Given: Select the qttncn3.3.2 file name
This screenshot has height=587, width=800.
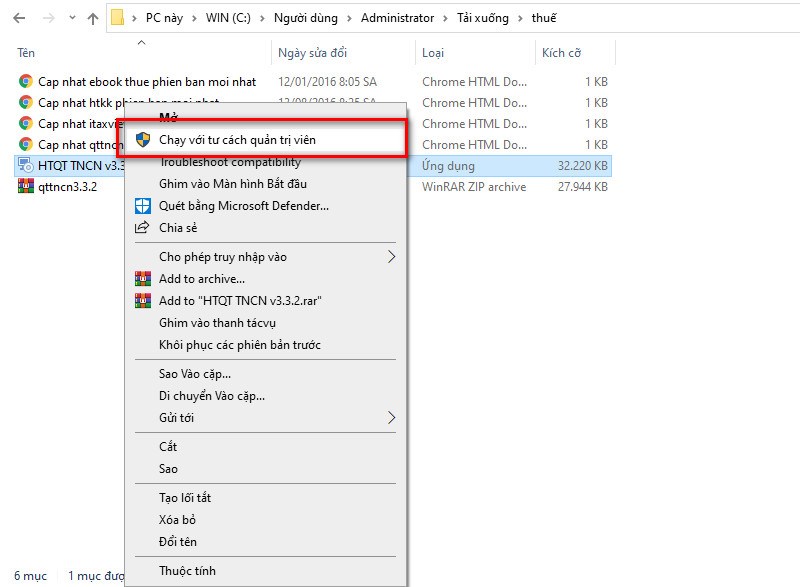Looking at the screenshot, I should click(x=67, y=187).
